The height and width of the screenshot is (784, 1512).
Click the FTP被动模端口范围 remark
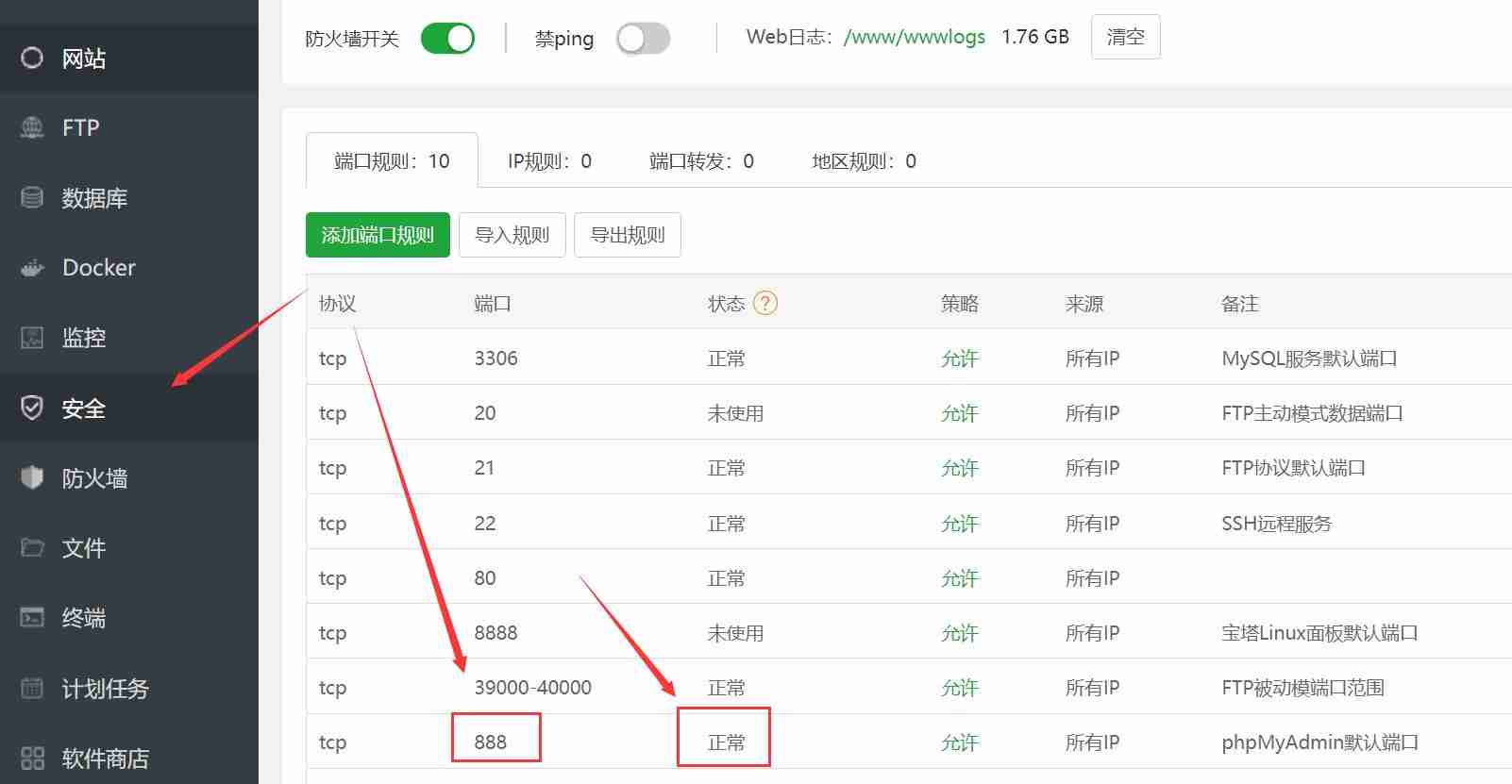pyautogui.click(x=1302, y=688)
